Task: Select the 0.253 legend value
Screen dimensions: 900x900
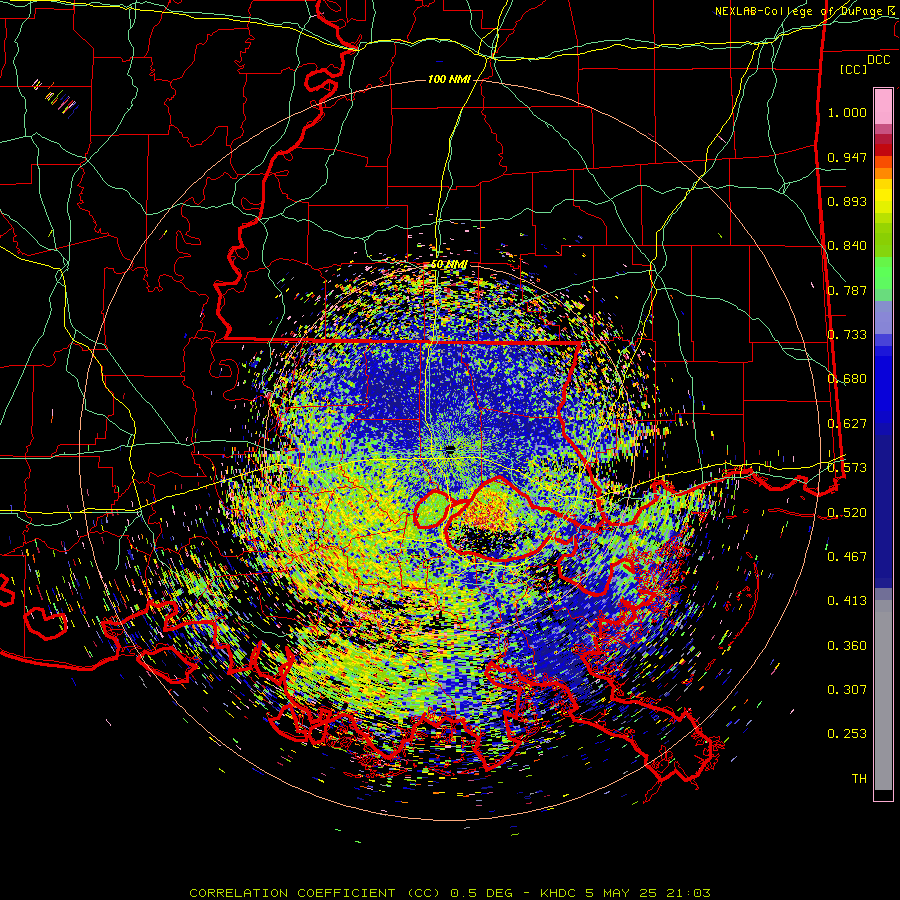Action: point(847,734)
